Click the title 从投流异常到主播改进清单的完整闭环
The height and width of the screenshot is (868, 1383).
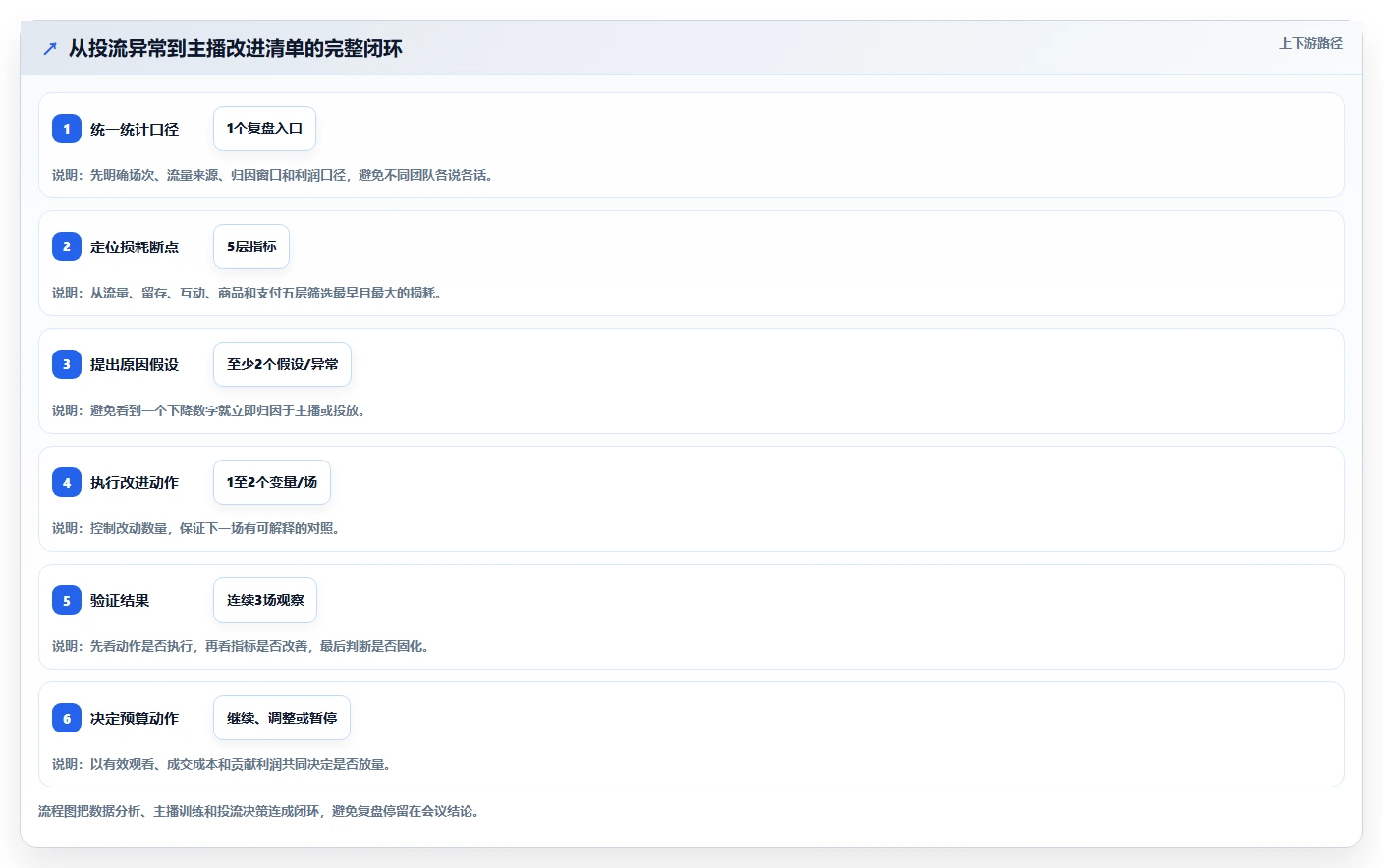pyautogui.click(x=236, y=48)
